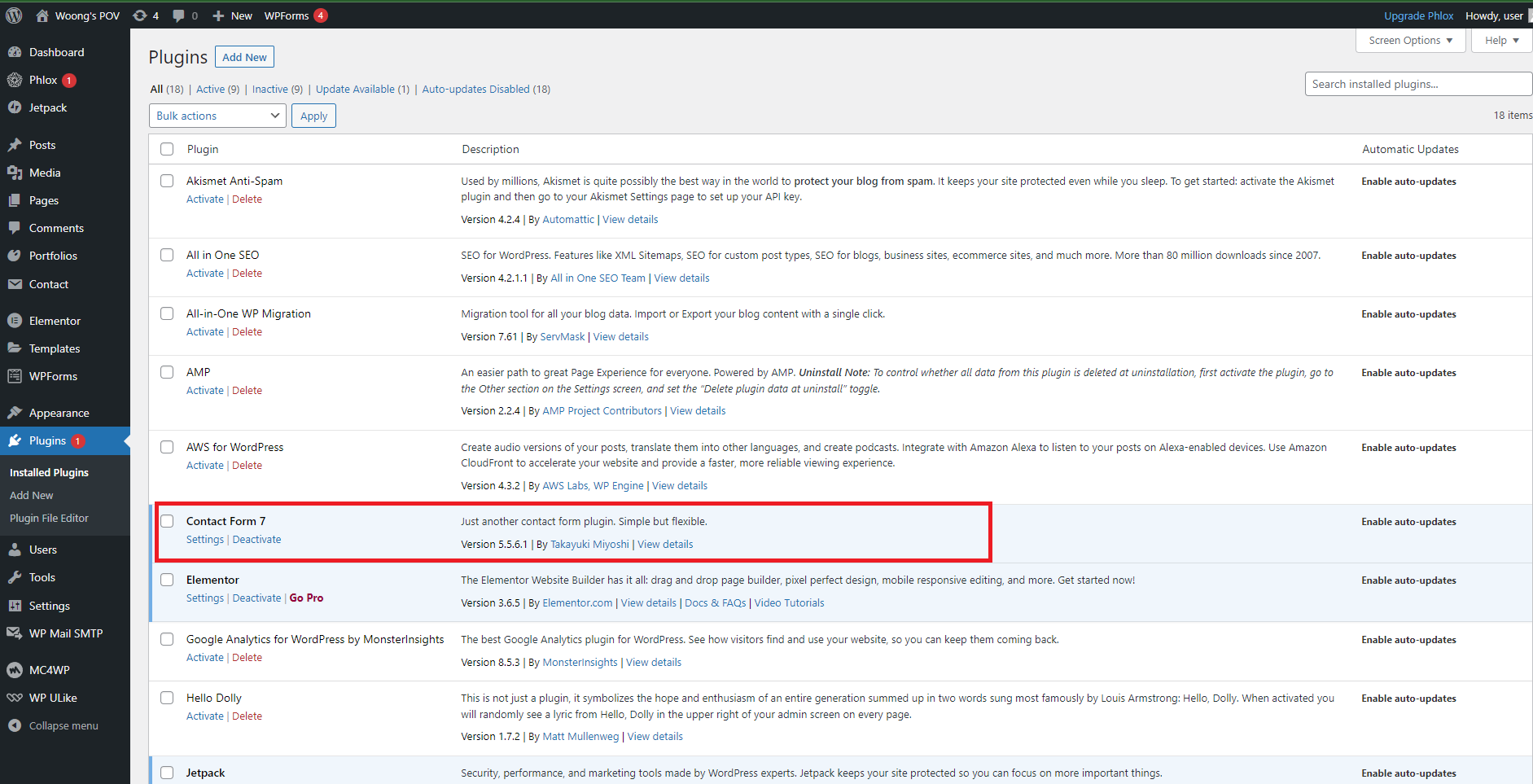The image size is (1533, 784).
Task: Click the Add New plugin button
Action: coord(244,57)
